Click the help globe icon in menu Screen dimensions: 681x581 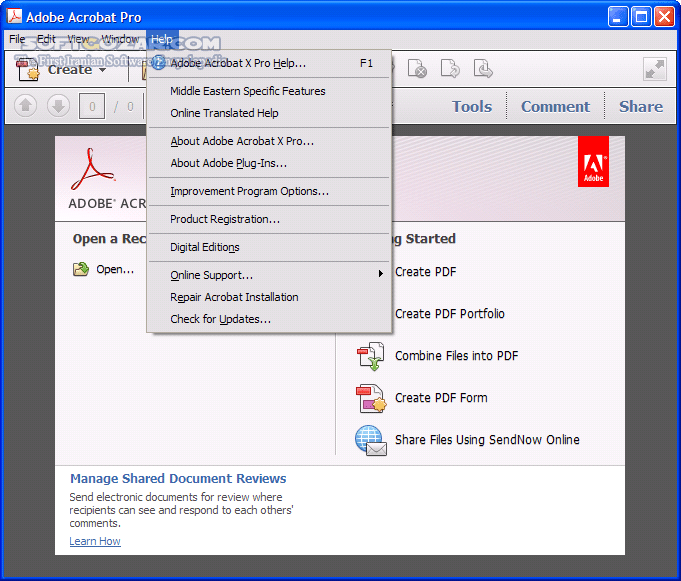coord(159,63)
